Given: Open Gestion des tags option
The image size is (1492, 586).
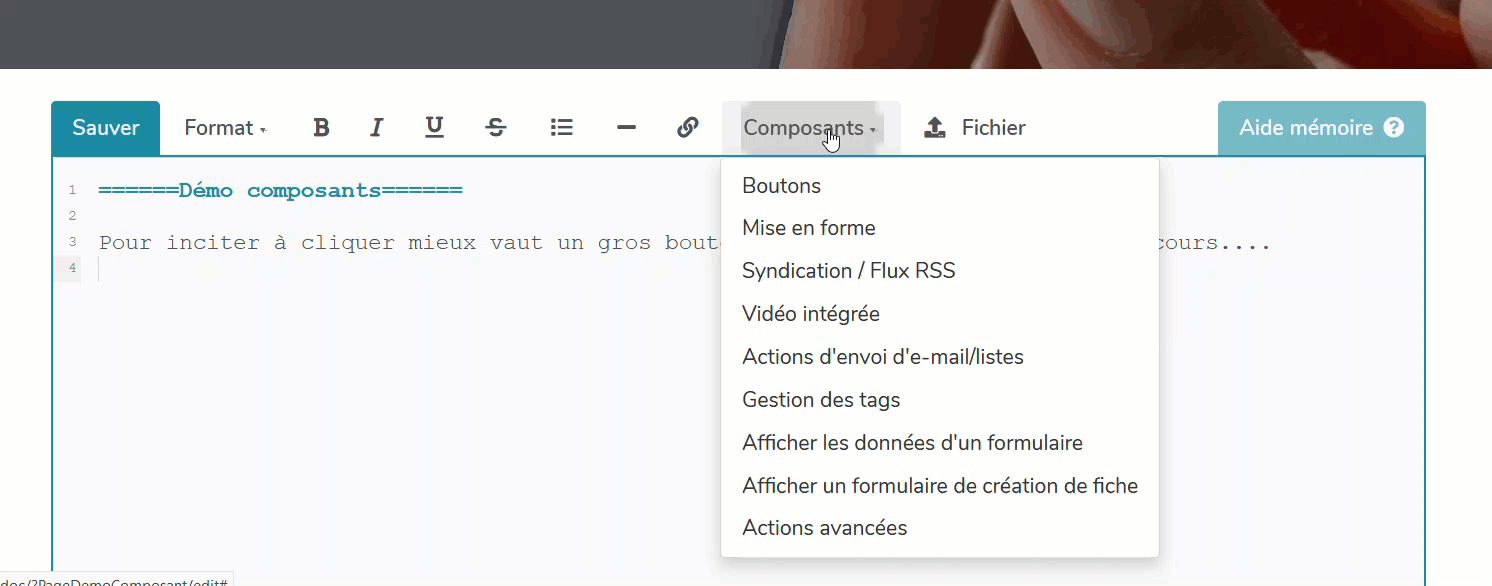Looking at the screenshot, I should pyautogui.click(x=821, y=399).
